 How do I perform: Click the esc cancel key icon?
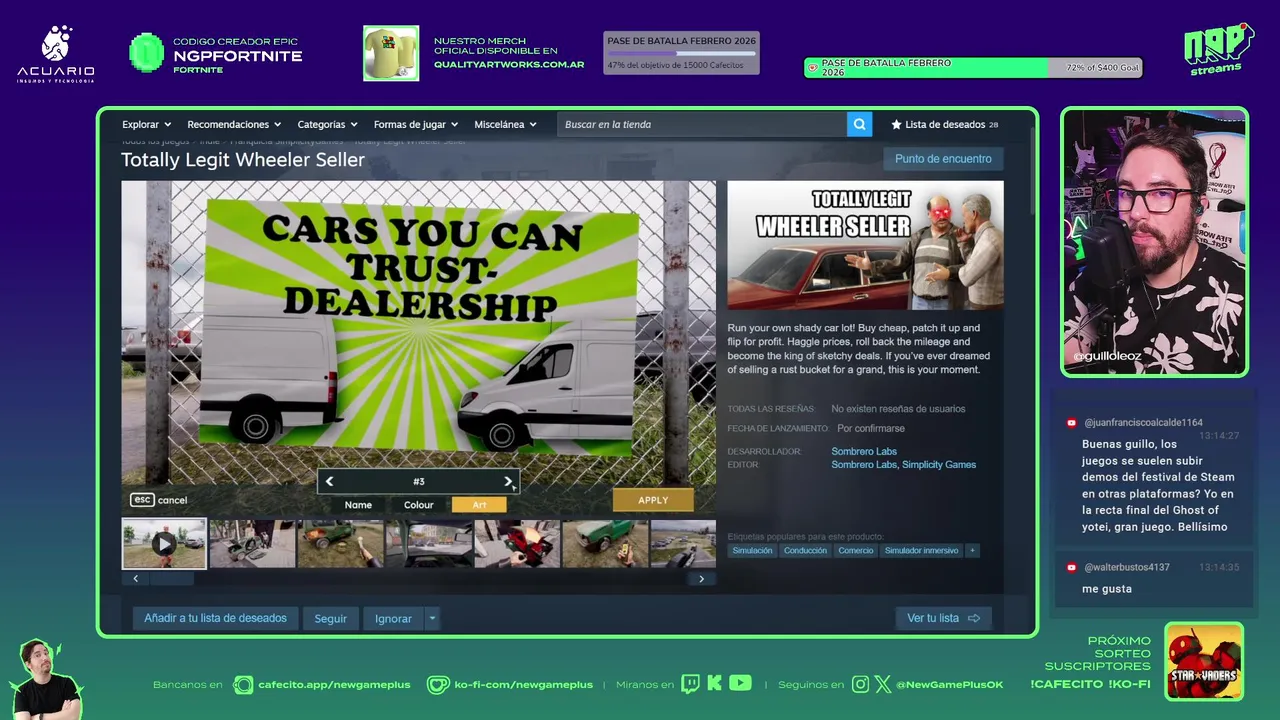[x=142, y=500]
